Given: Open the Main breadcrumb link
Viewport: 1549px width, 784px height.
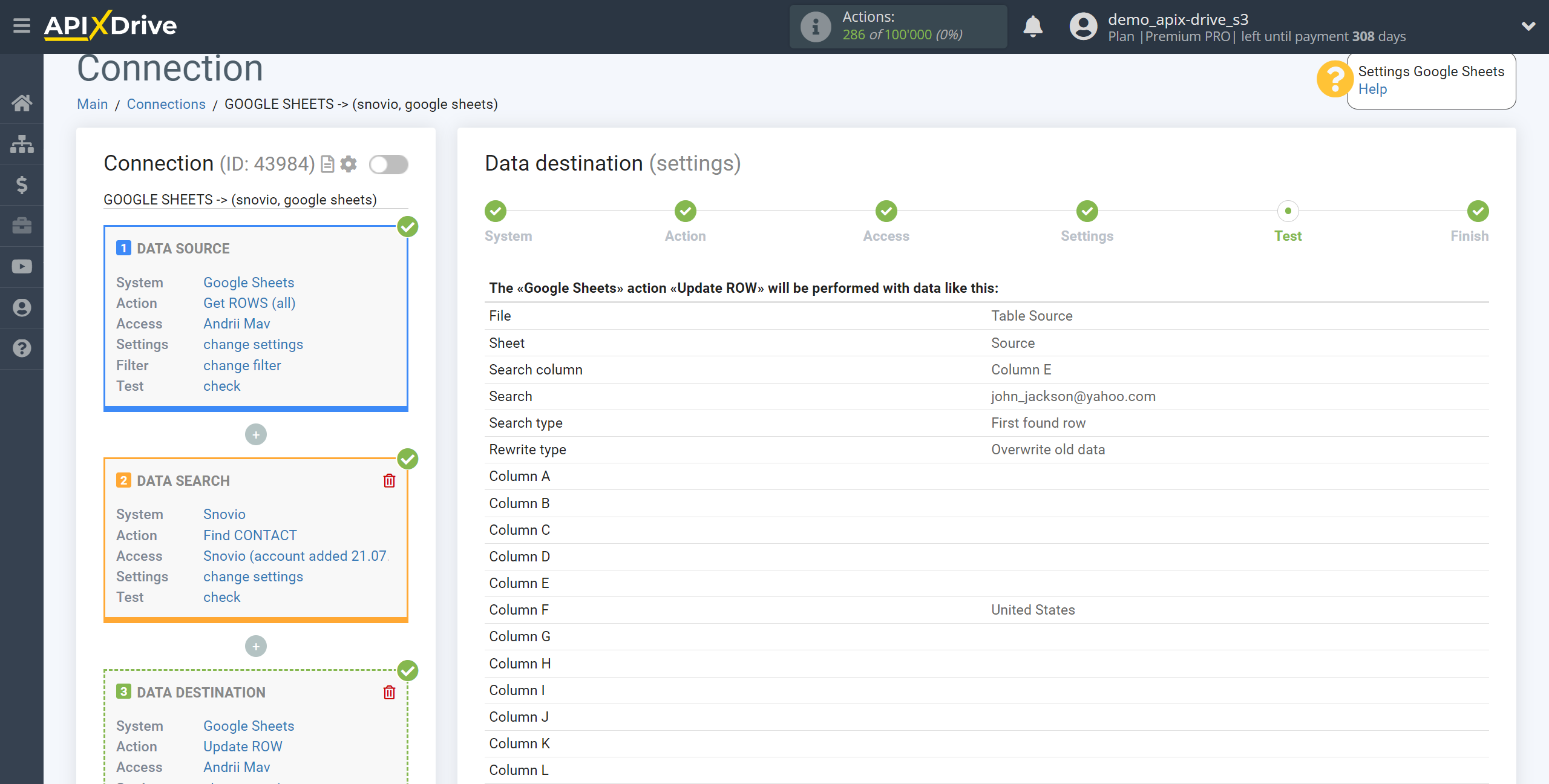Looking at the screenshot, I should click(93, 104).
